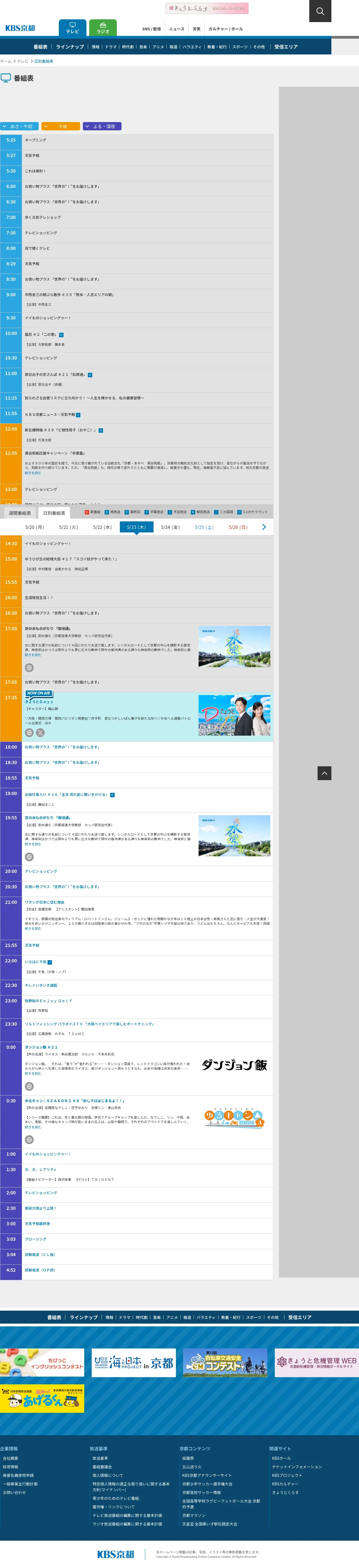Open the ダンジョン飯 logo image
359x1568 pixels.
point(234,1065)
